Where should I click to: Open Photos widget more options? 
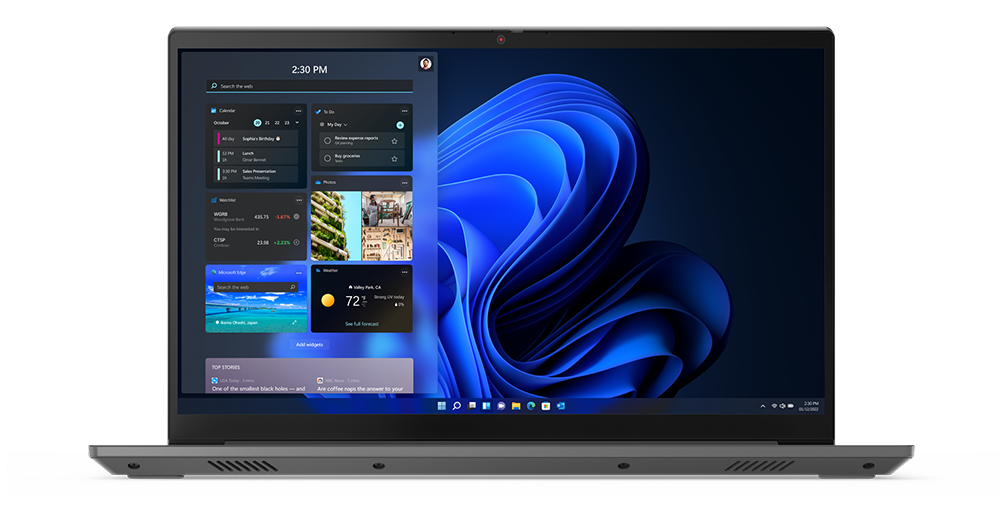coord(404,182)
